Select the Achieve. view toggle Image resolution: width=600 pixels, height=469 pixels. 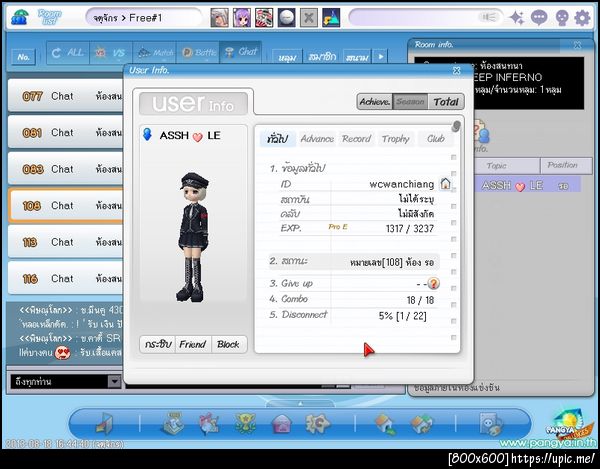(x=375, y=102)
